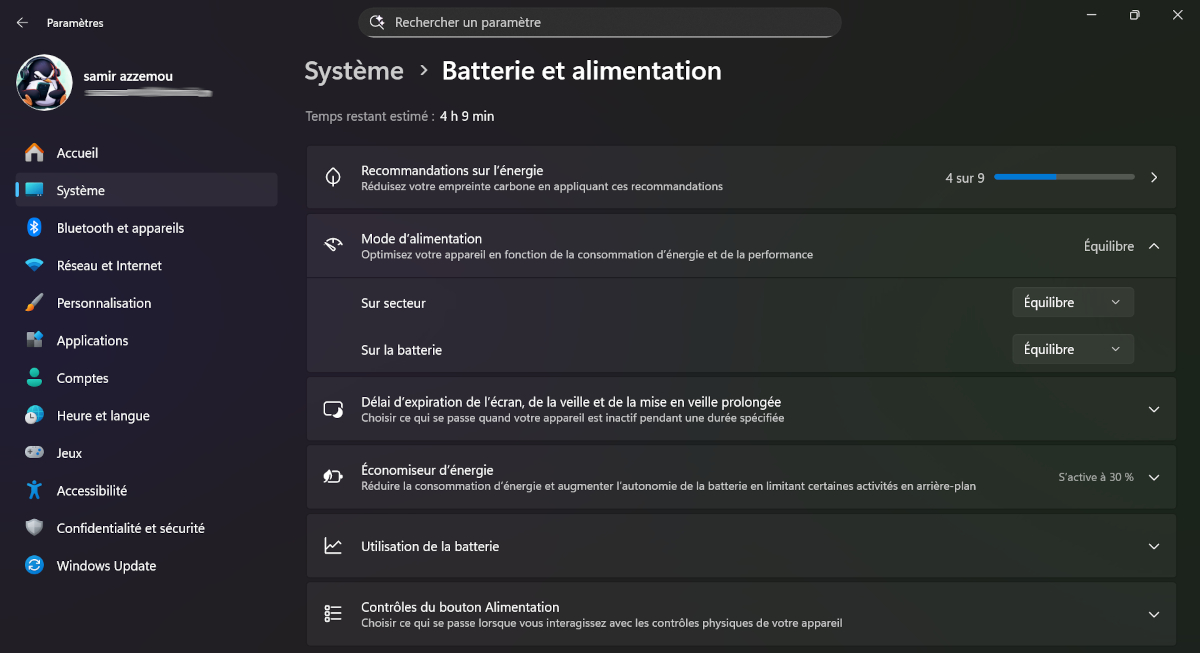Click the Système breadcrumb link
The image size is (1200, 653).
click(354, 71)
